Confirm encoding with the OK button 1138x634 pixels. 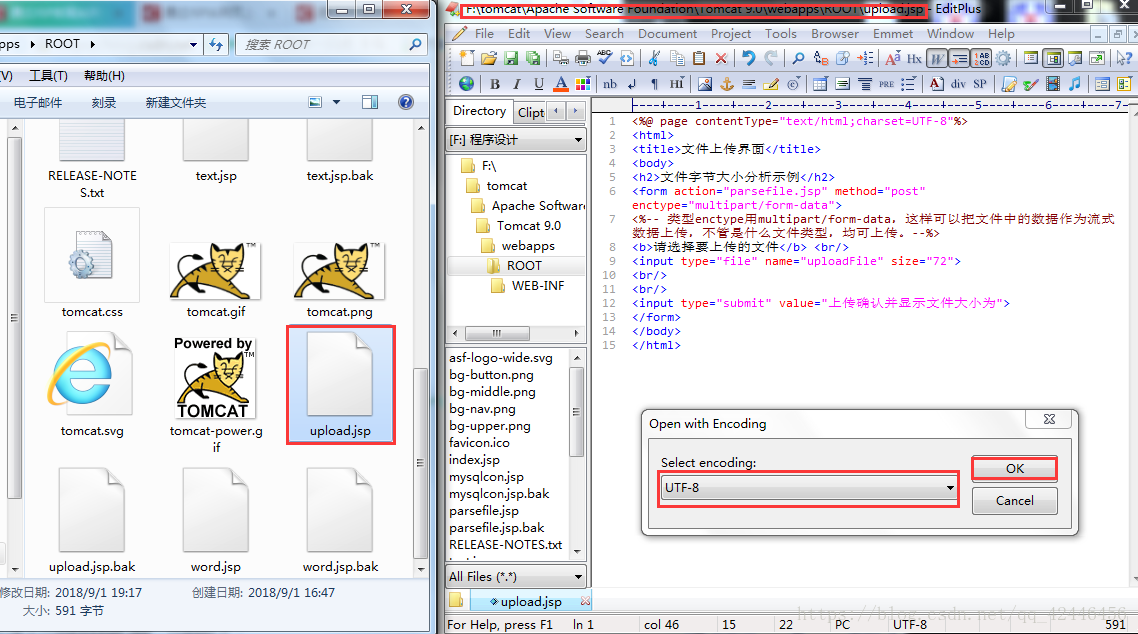click(x=1015, y=469)
